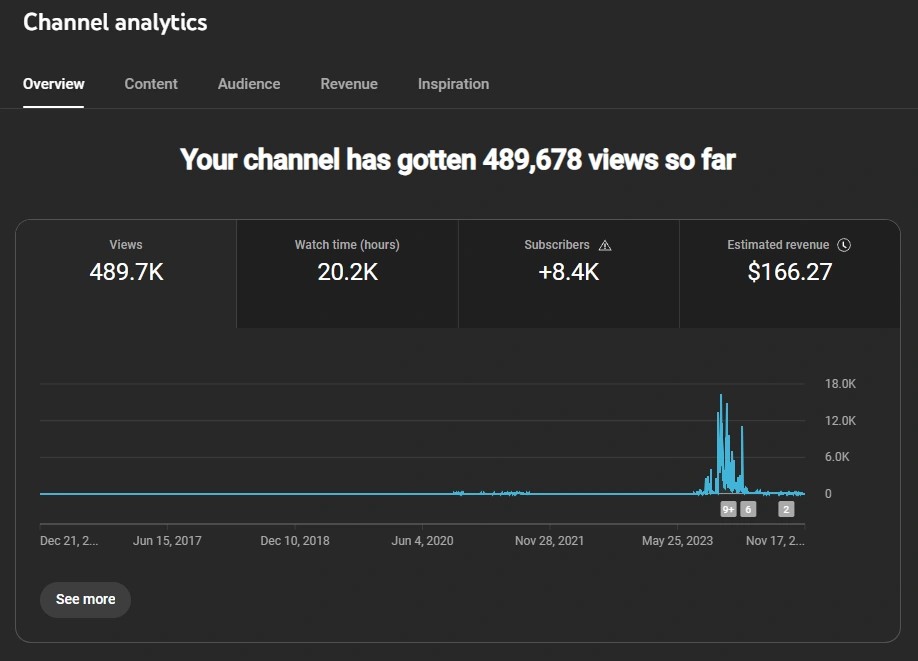Switch to the Overview tab

tap(54, 84)
